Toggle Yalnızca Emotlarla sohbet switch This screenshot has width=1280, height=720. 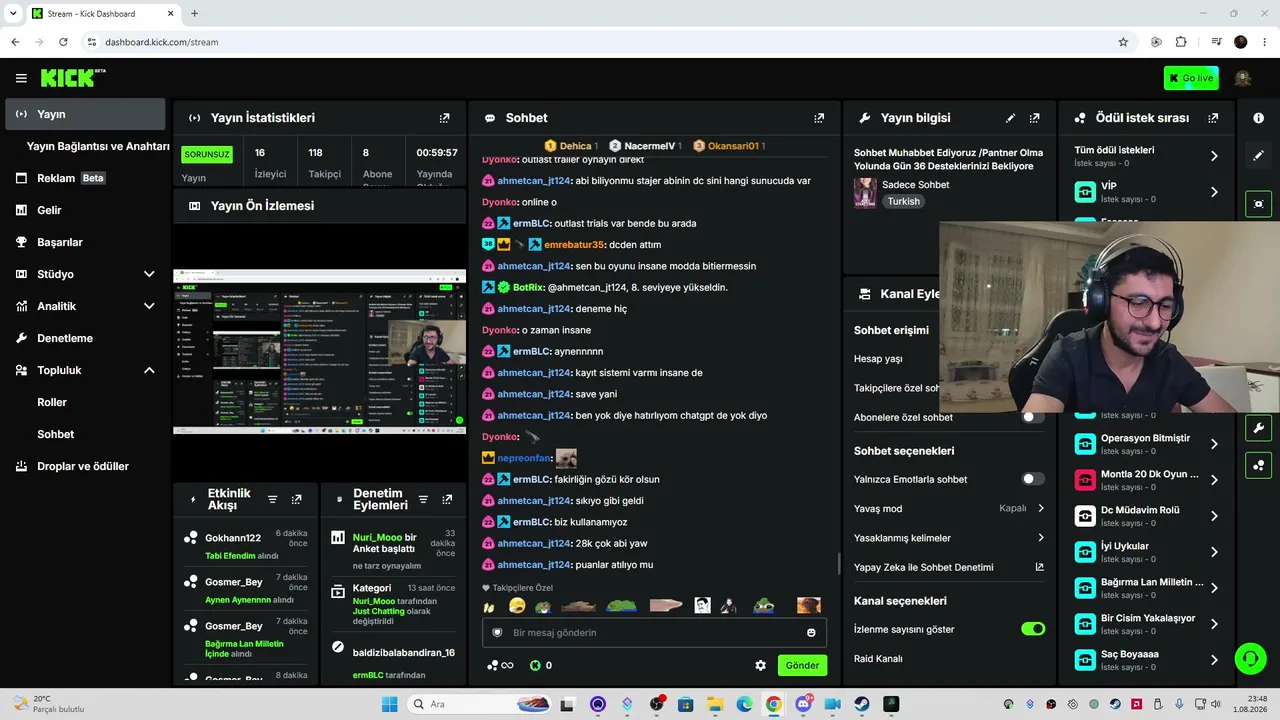click(1033, 479)
